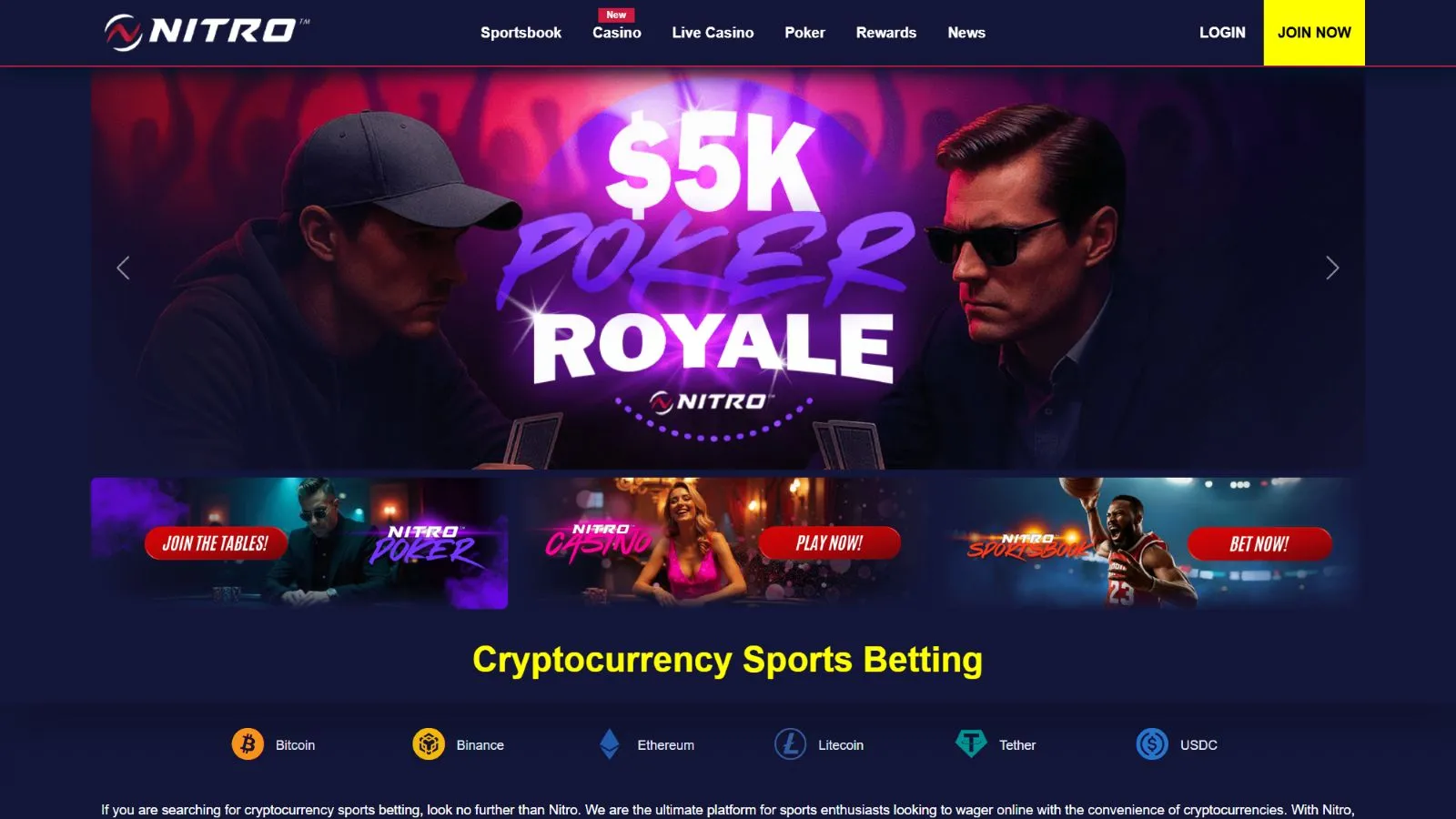Click the BET NOW! sportsbook button

tap(1259, 544)
